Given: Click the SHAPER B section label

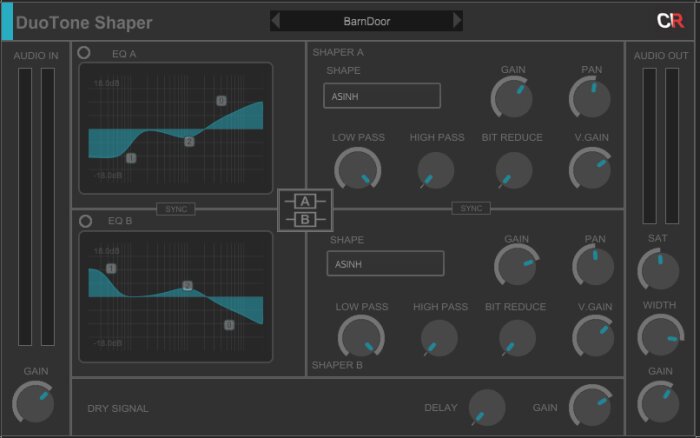Looking at the screenshot, I should tap(337, 365).
